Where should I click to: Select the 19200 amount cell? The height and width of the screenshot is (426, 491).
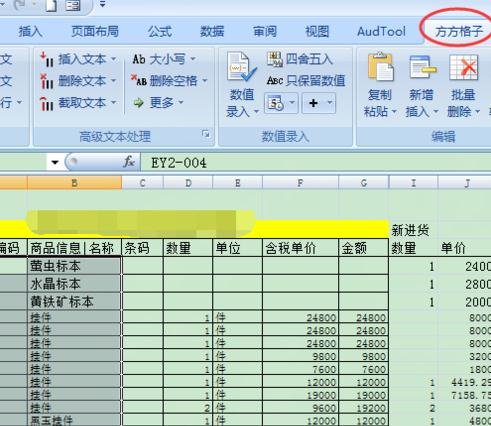coord(363,408)
